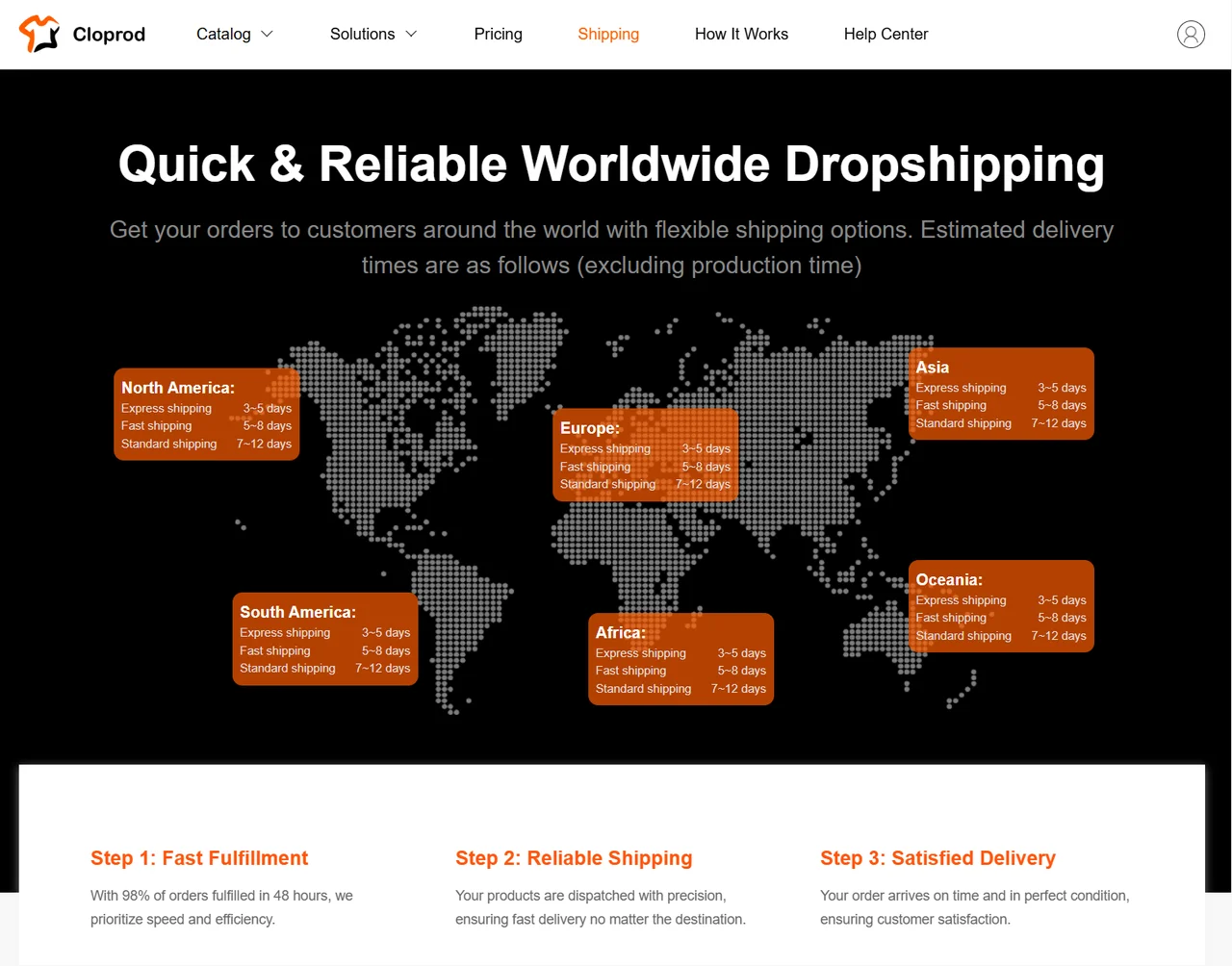Viewport: 1232px width, 966px height.
Task: Click the chevron arrow next to Catalog
Action: click(x=268, y=35)
